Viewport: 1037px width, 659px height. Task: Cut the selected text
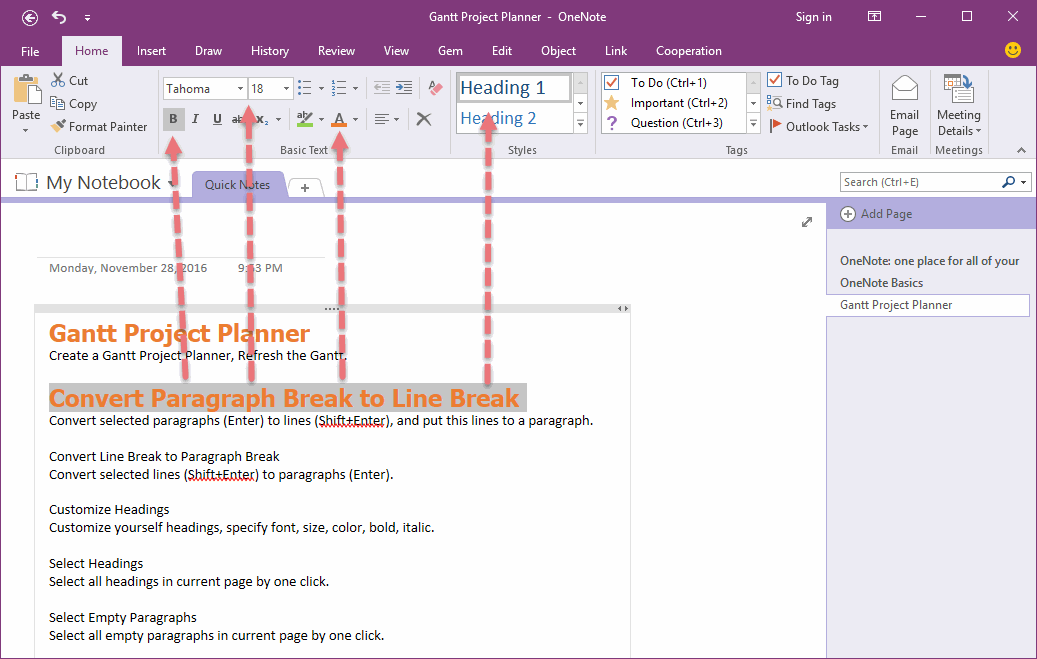69,81
